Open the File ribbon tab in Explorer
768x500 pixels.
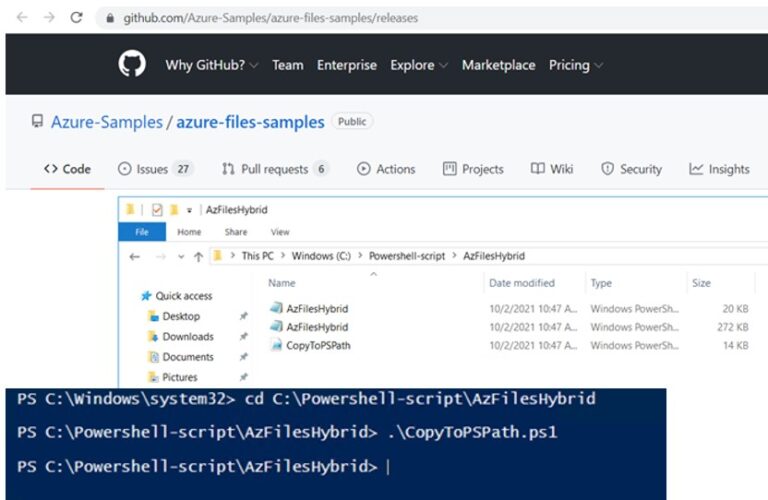coord(141,232)
